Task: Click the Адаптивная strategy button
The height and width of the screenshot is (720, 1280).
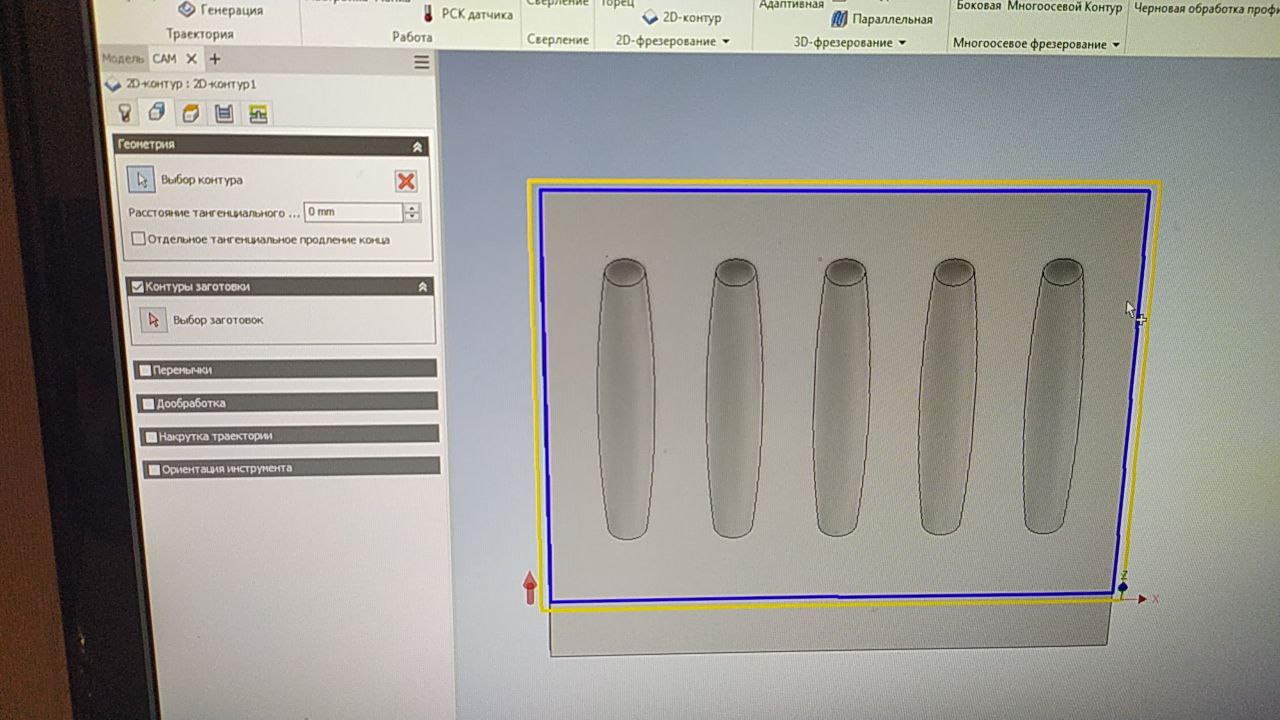Action: (x=791, y=5)
